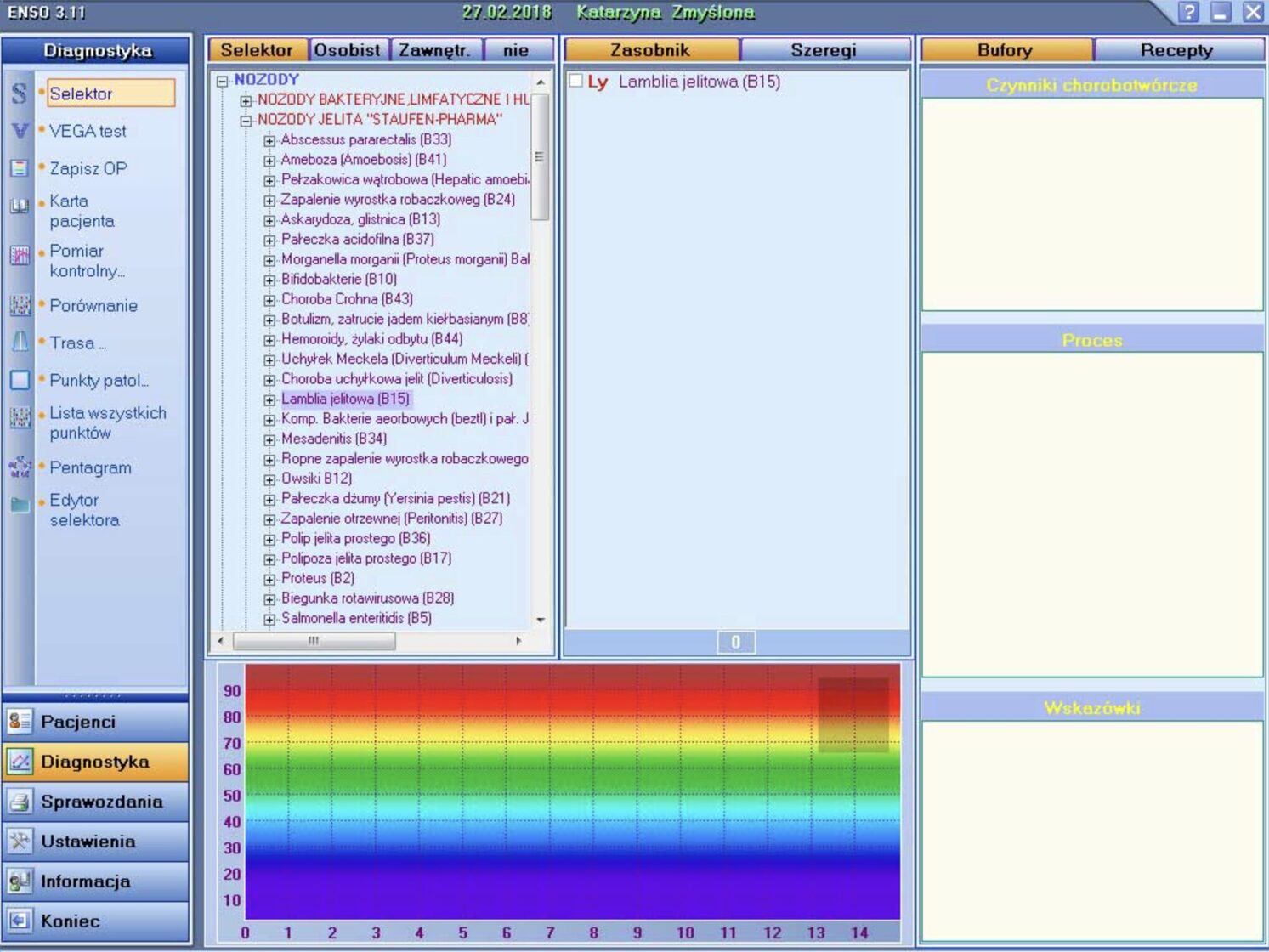This screenshot has height=952, width=1269.
Task: Switch to the Osobist tab
Action: 348,50
